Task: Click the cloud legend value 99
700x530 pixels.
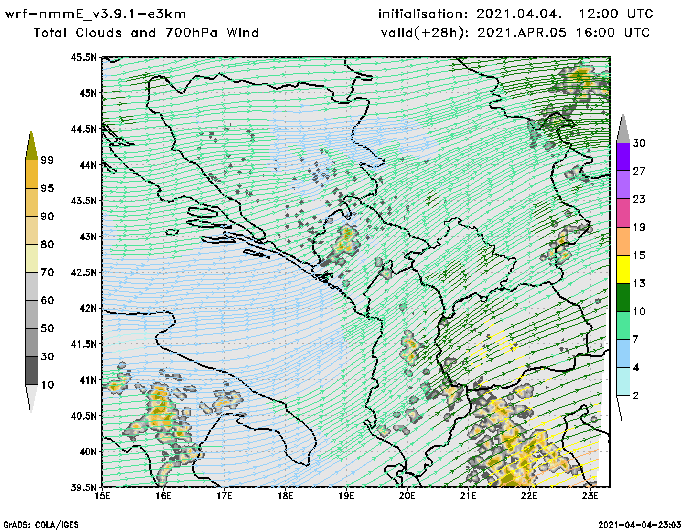Action: click(47, 160)
